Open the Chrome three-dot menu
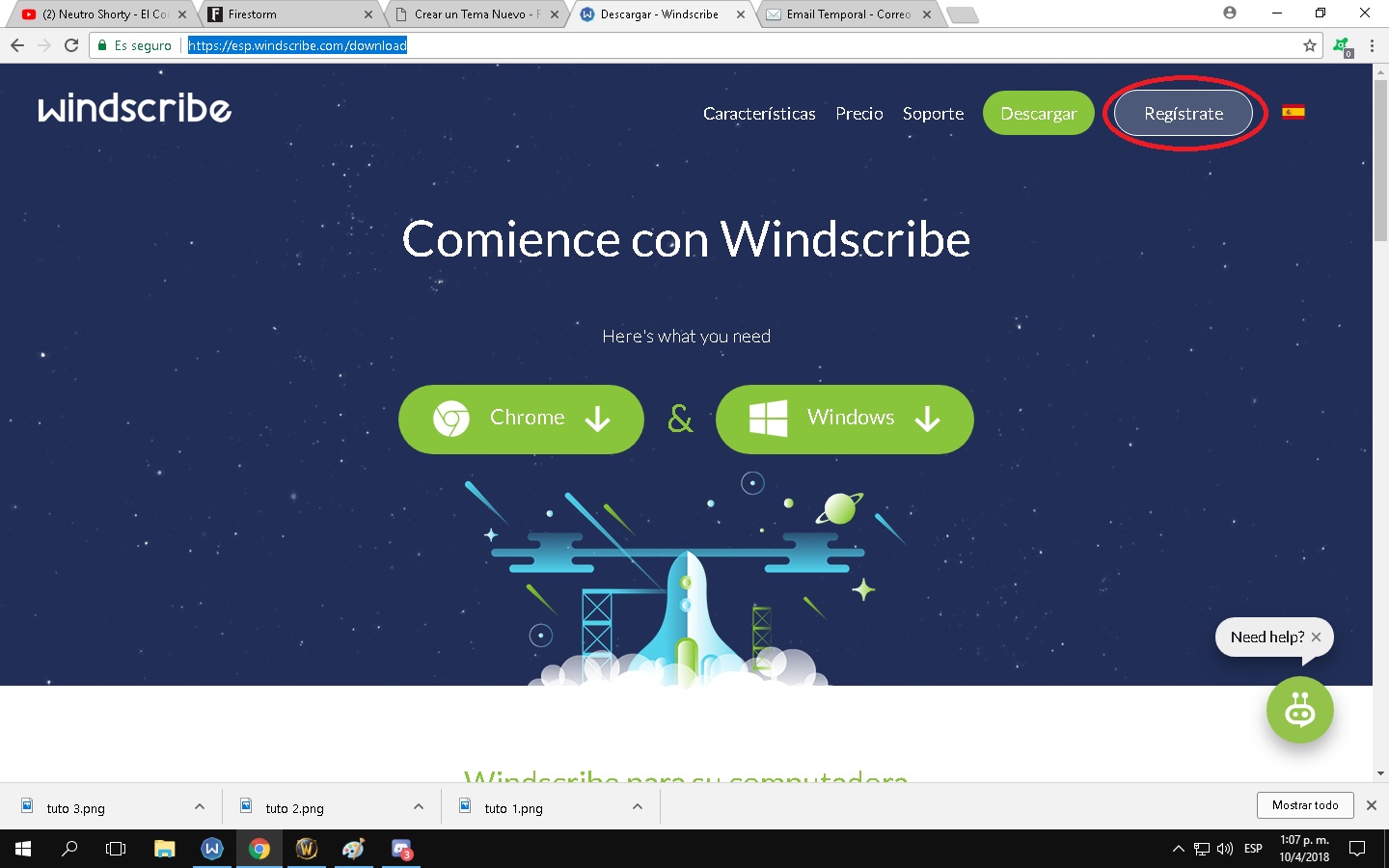 [1372, 45]
